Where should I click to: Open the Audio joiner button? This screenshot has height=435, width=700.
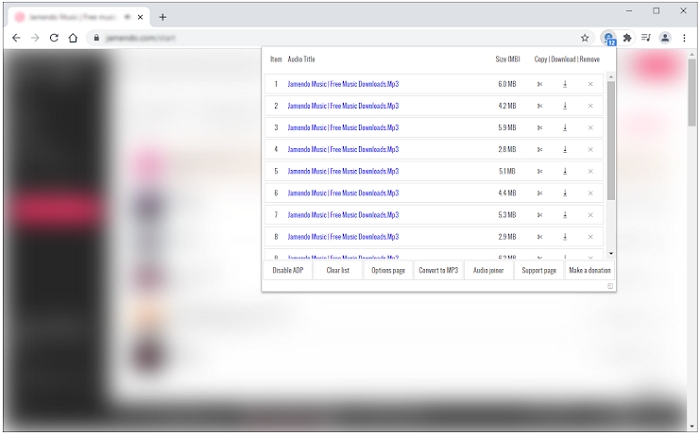coord(488,270)
